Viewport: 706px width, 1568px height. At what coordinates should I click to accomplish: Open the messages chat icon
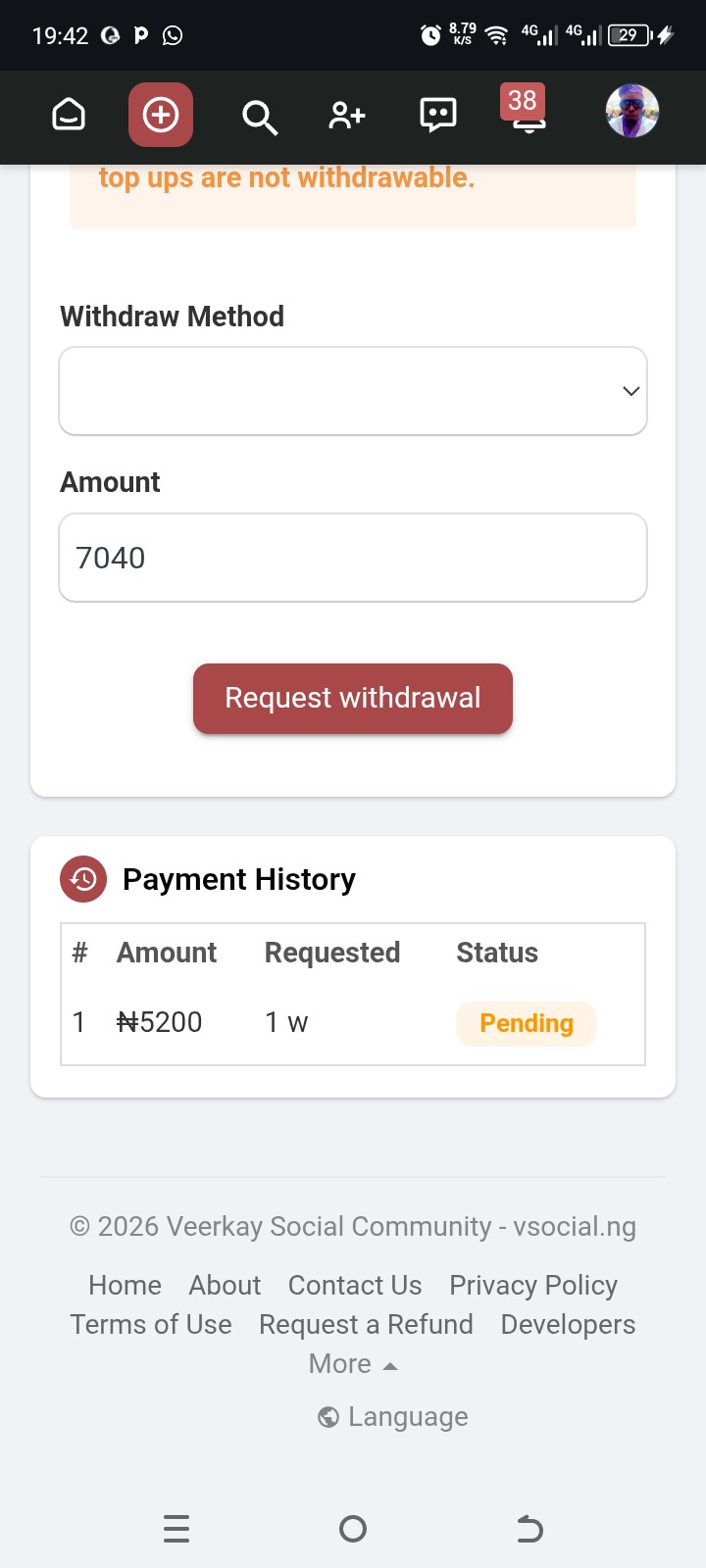tap(437, 116)
